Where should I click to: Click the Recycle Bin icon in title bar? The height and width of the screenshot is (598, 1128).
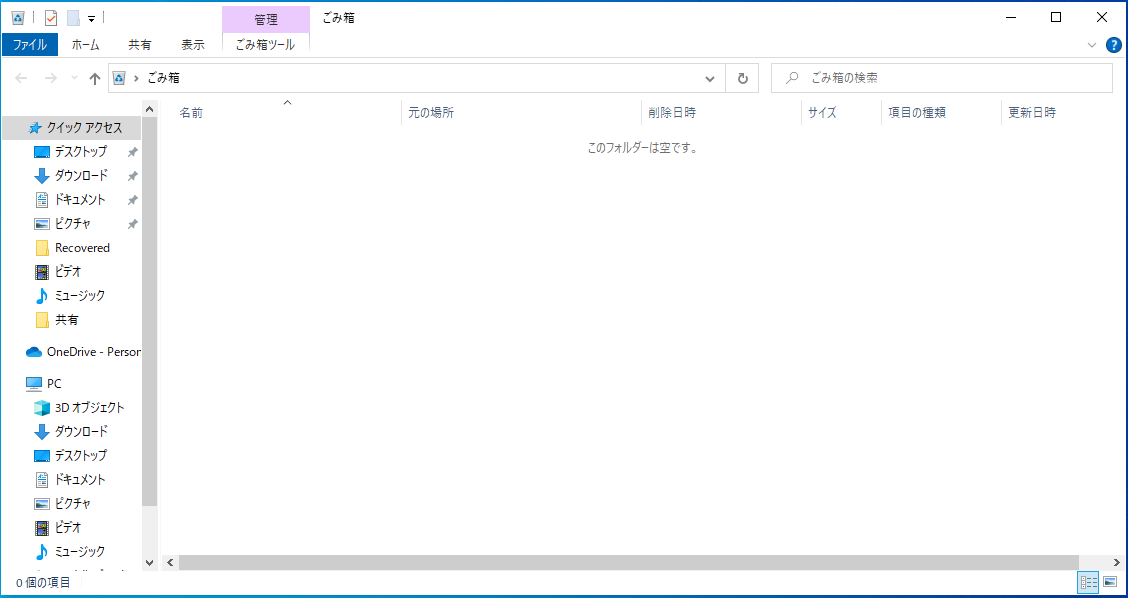[18, 17]
